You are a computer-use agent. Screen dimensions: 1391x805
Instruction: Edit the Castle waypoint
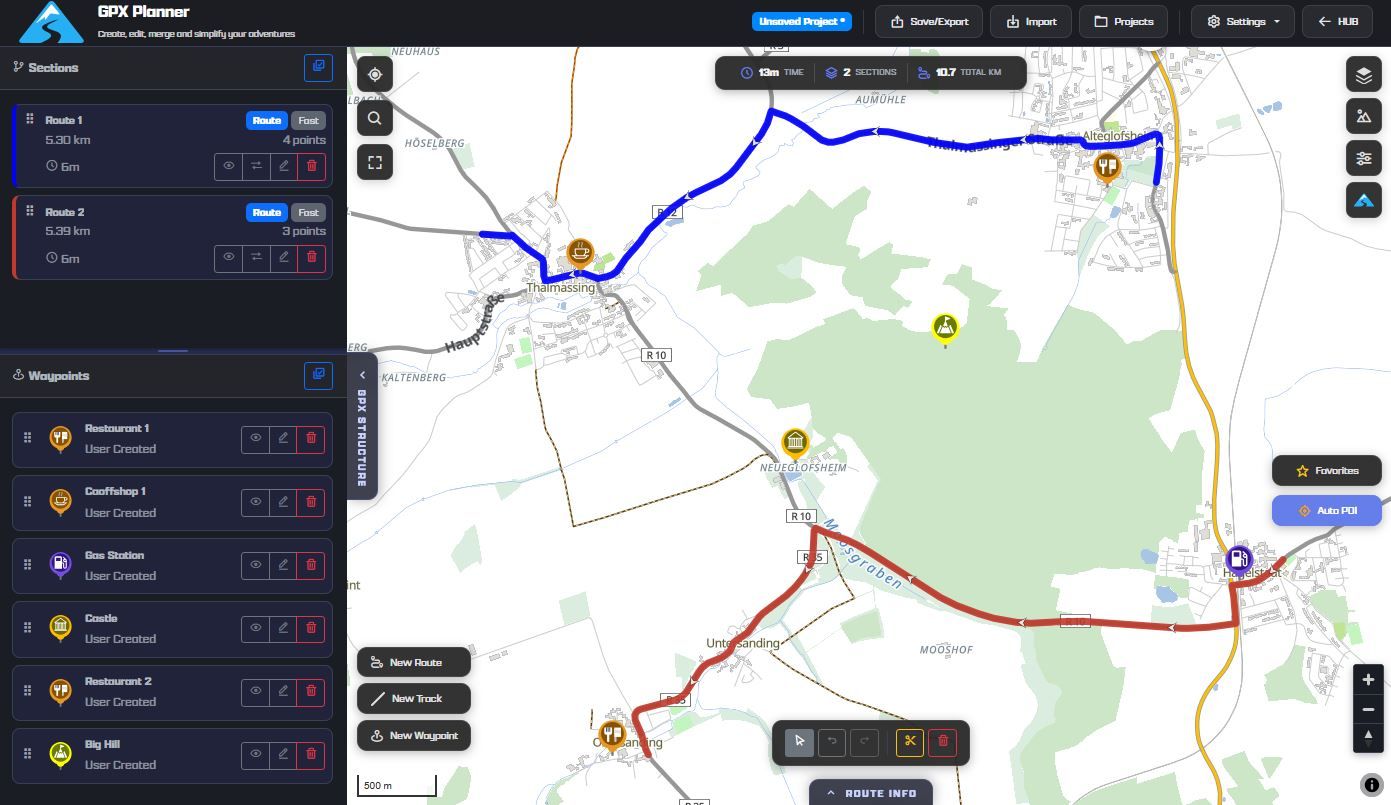point(283,628)
